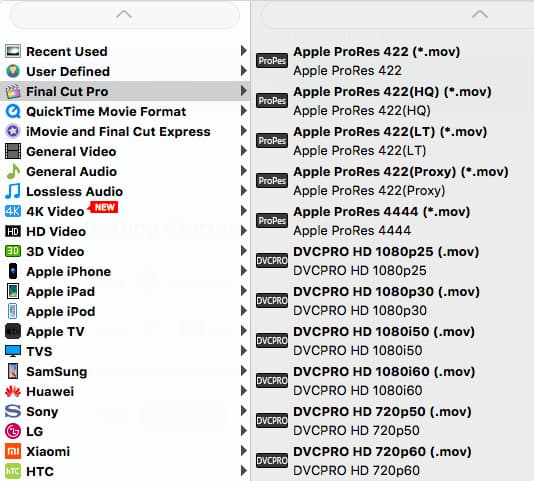Click the 4K Video icon
The width and height of the screenshot is (534, 481).
point(13,211)
